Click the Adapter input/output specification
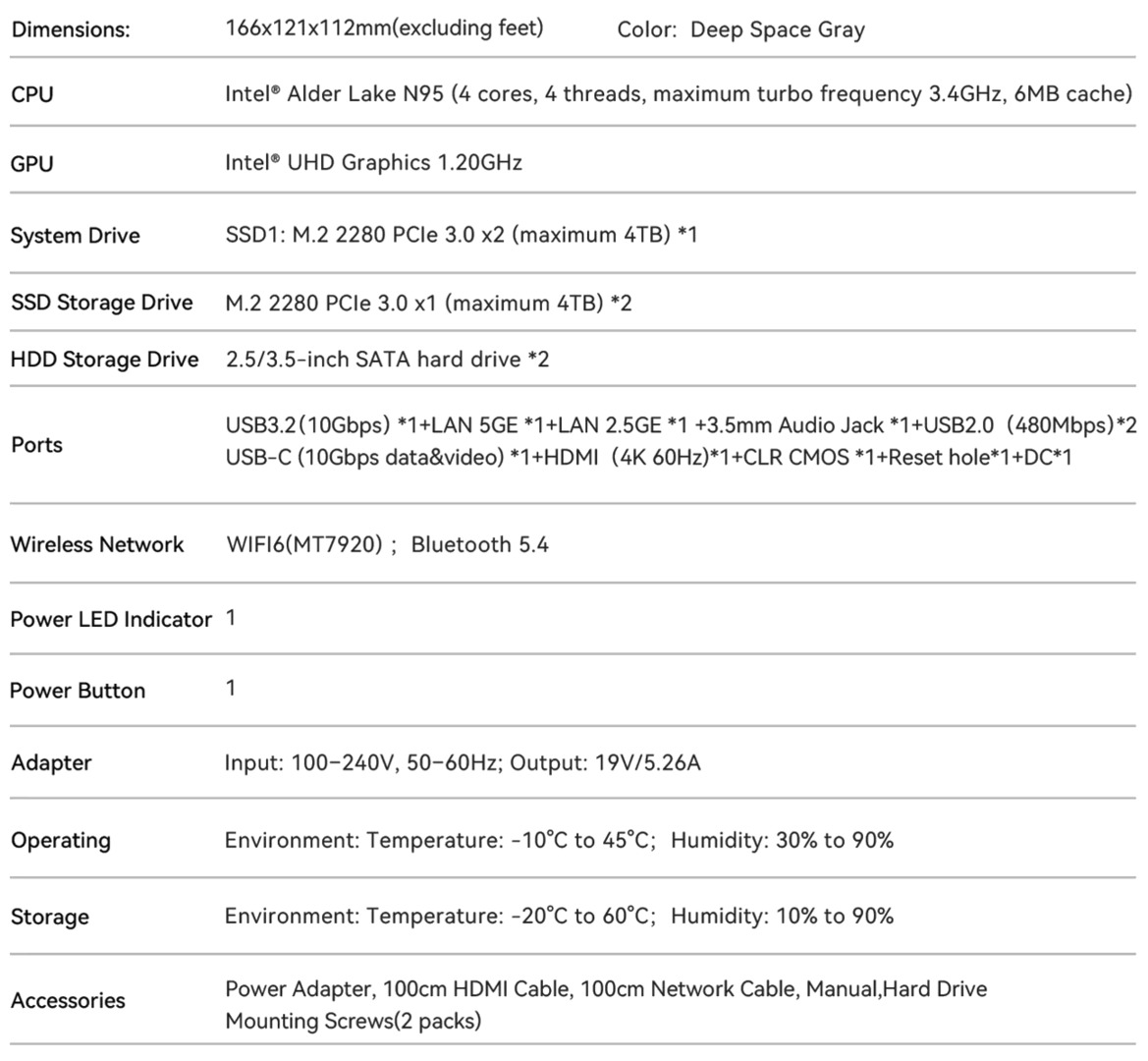This screenshot has height=1061, width=1148. (x=463, y=763)
